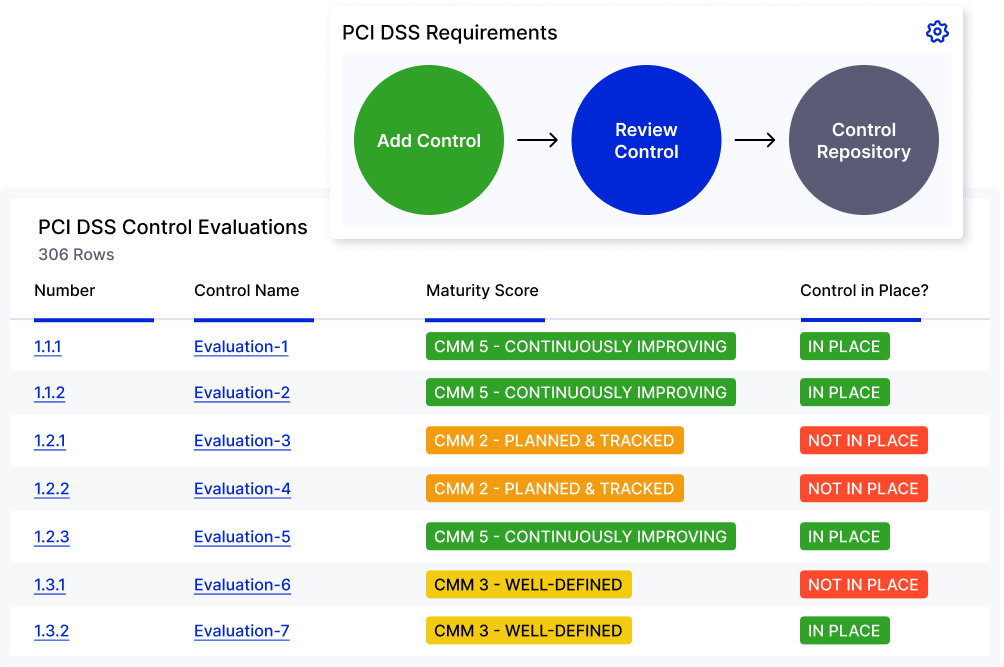
Task: Open the Evaluation-1 link
Action: [241, 346]
